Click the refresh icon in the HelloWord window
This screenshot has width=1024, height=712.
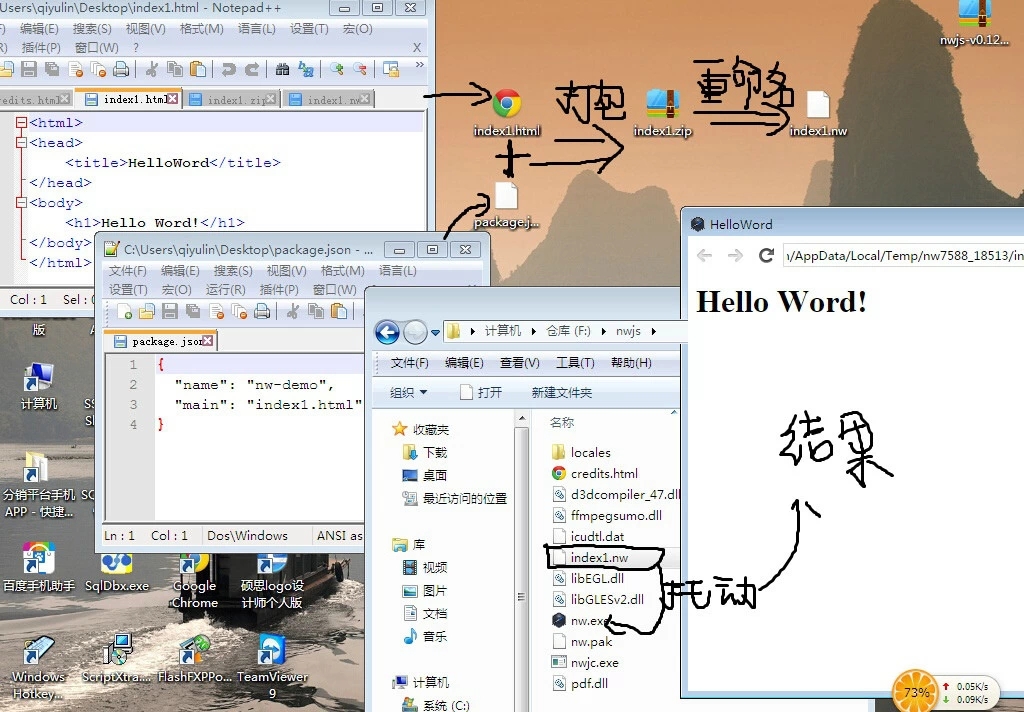[765, 256]
